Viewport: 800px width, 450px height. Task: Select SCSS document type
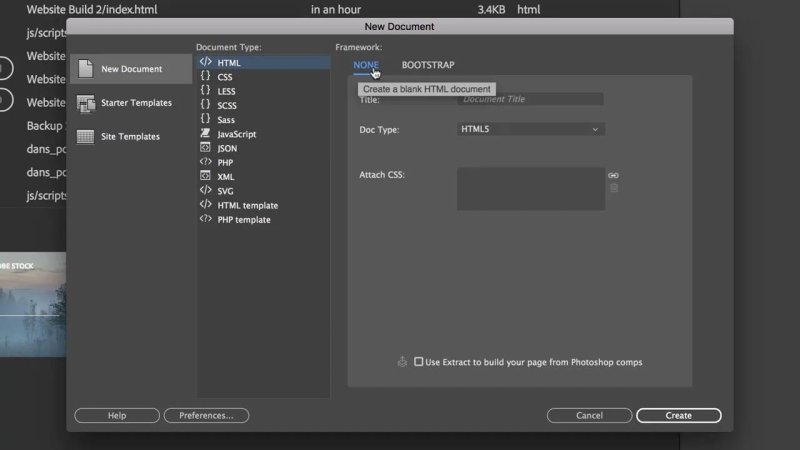(x=264, y=106)
